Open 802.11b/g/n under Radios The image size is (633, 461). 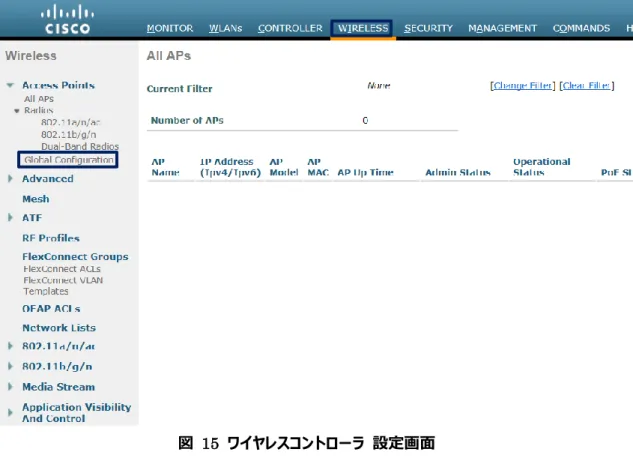[x=69, y=134]
